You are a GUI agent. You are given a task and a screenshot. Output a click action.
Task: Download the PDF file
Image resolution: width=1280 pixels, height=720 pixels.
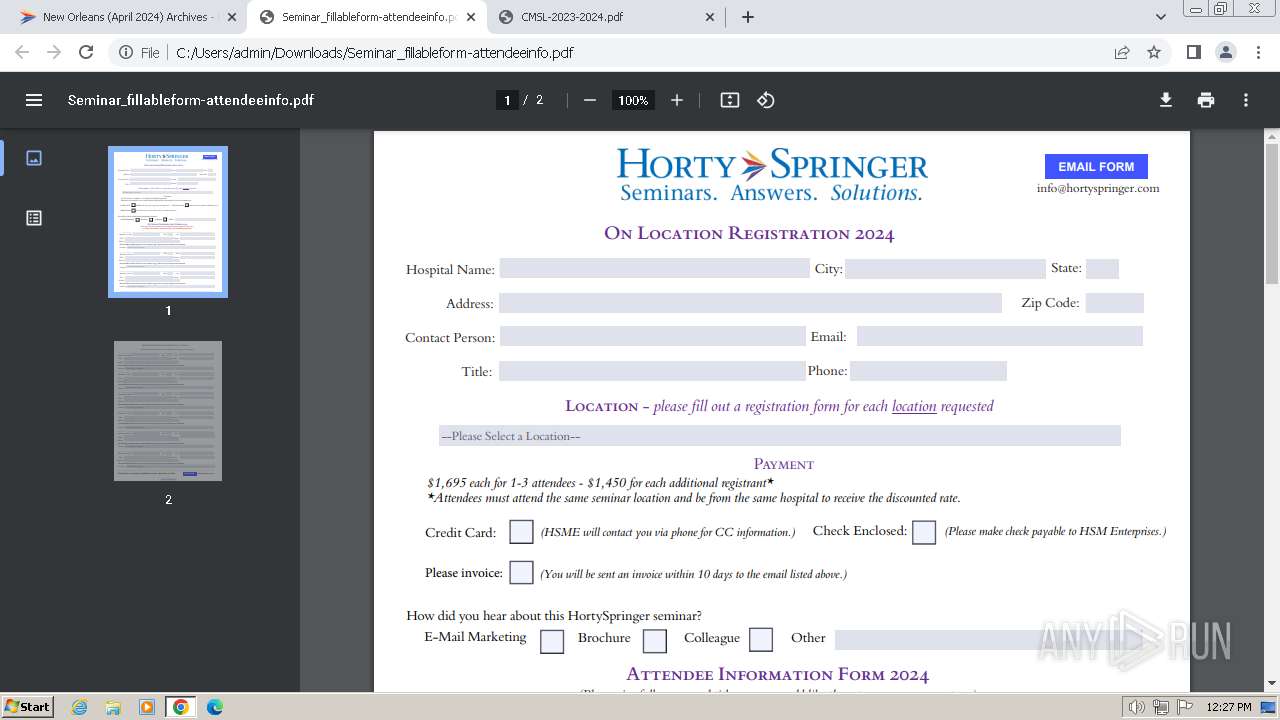1166,100
